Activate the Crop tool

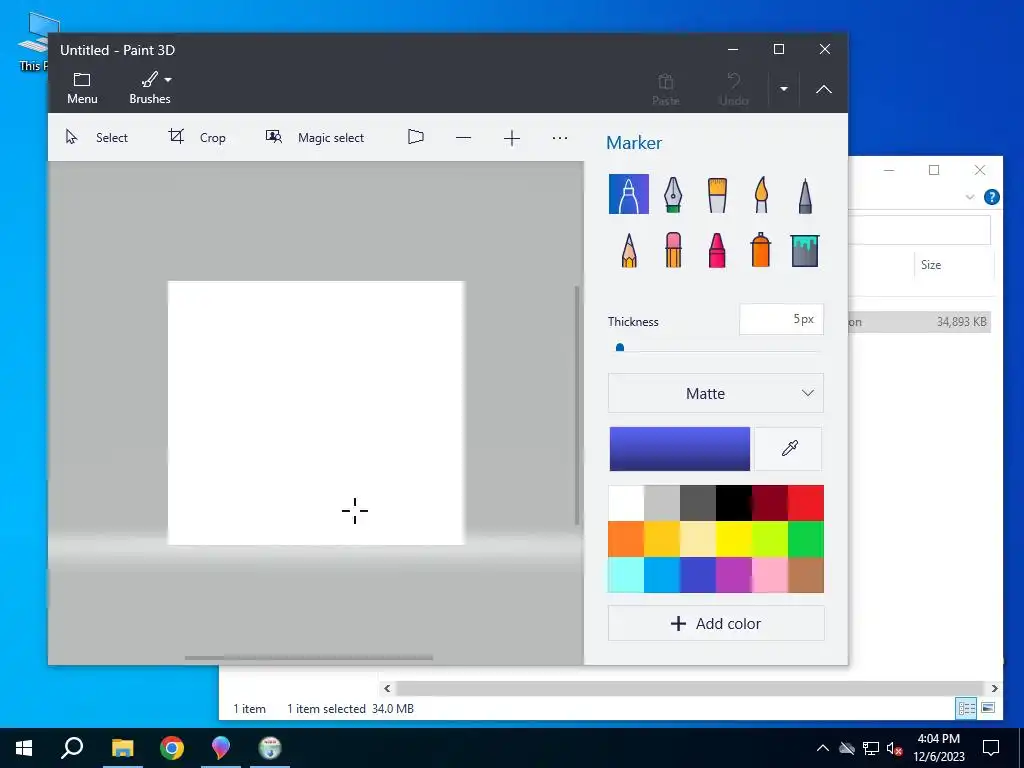click(x=197, y=137)
